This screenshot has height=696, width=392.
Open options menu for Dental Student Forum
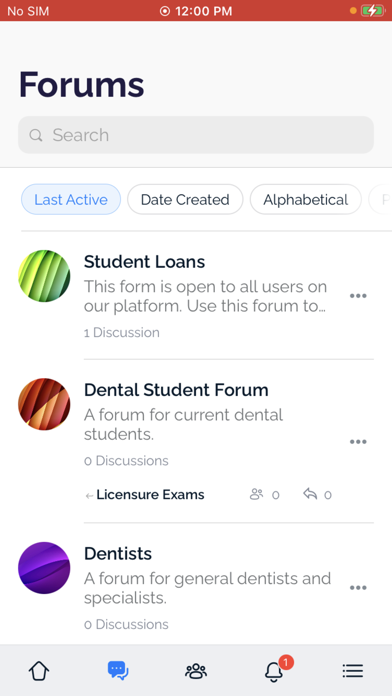pyautogui.click(x=358, y=442)
